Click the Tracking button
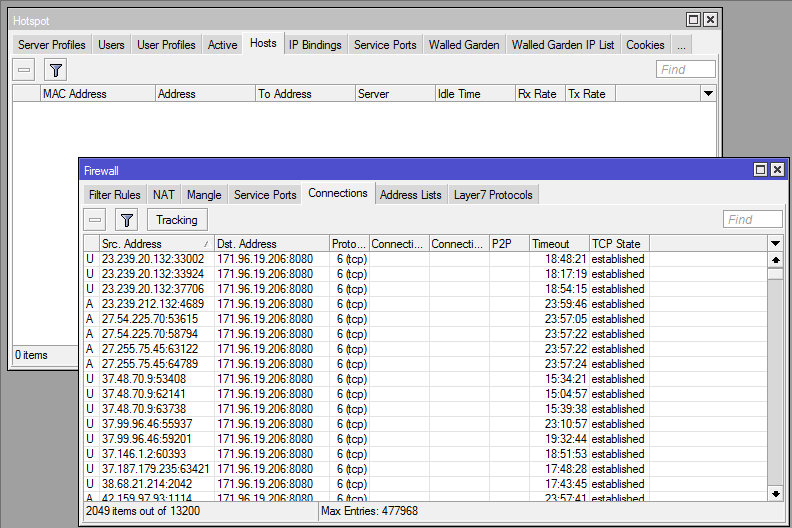The width and height of the screenshot is (792, 528). point(176,219)
